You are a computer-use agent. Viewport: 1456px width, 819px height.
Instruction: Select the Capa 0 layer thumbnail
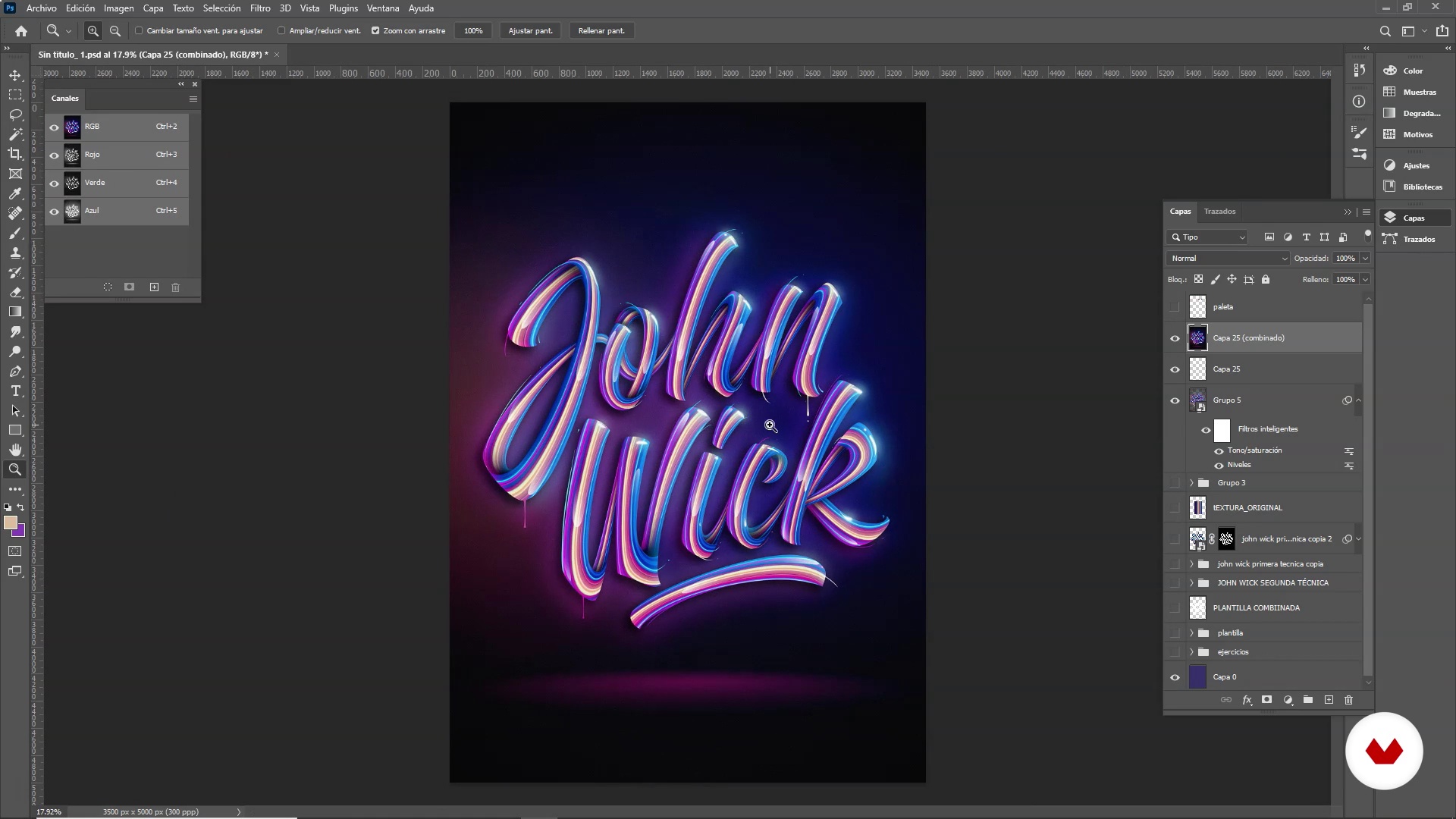[1197, 677]
